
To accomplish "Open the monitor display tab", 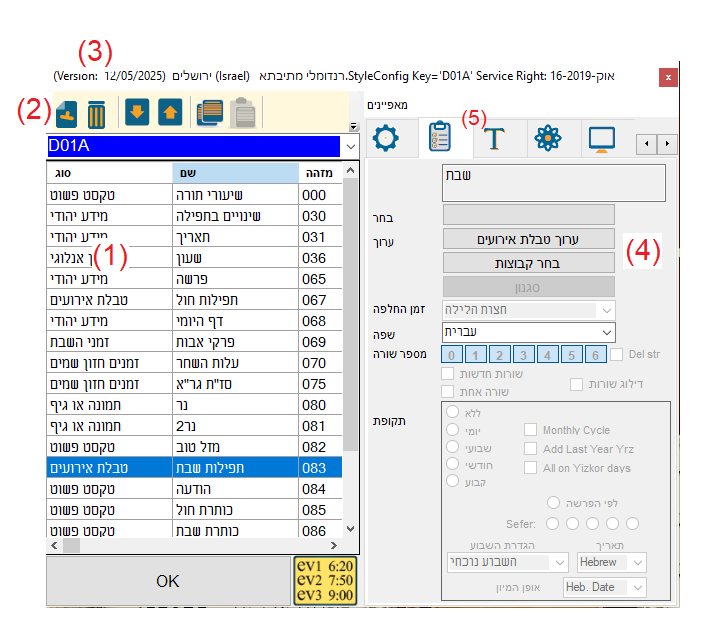I will 601,139.
